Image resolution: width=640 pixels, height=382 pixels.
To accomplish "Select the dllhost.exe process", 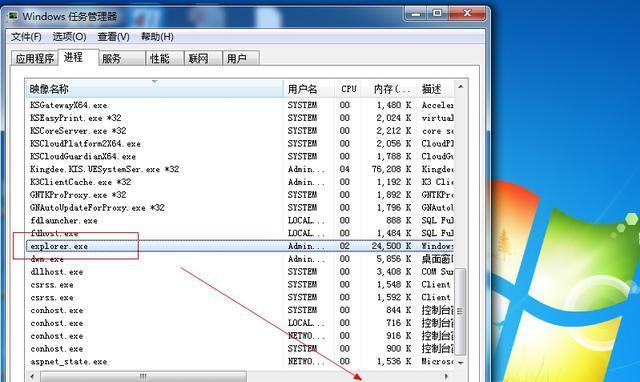I will tap(239, 272).
